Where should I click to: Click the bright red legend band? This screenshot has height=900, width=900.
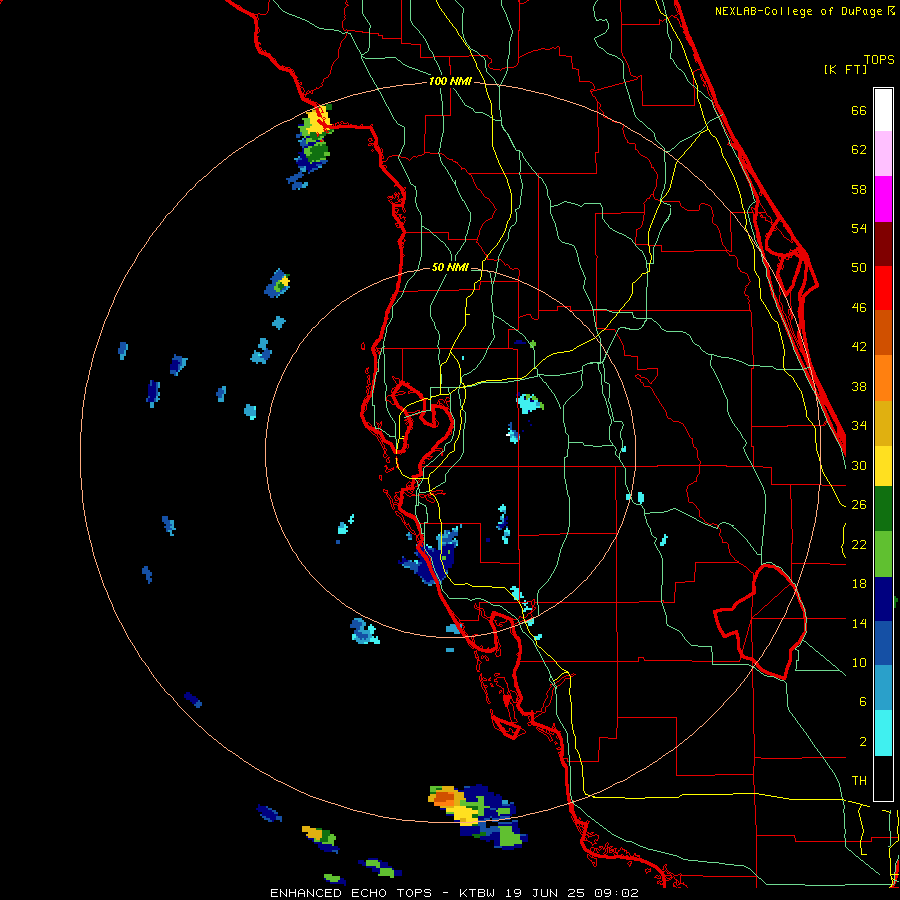[883, 288]
